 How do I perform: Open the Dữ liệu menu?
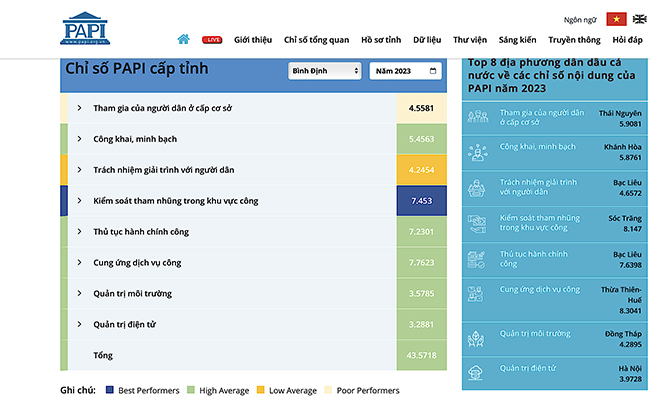pos(427,40)
